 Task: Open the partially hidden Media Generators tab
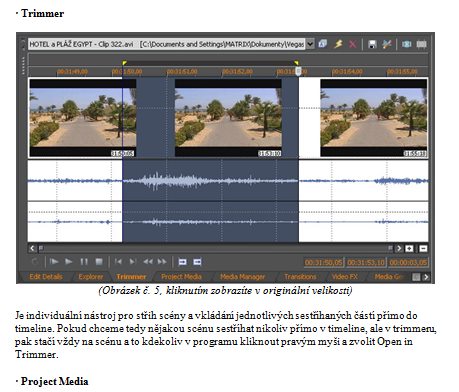[x=389, y=277]
